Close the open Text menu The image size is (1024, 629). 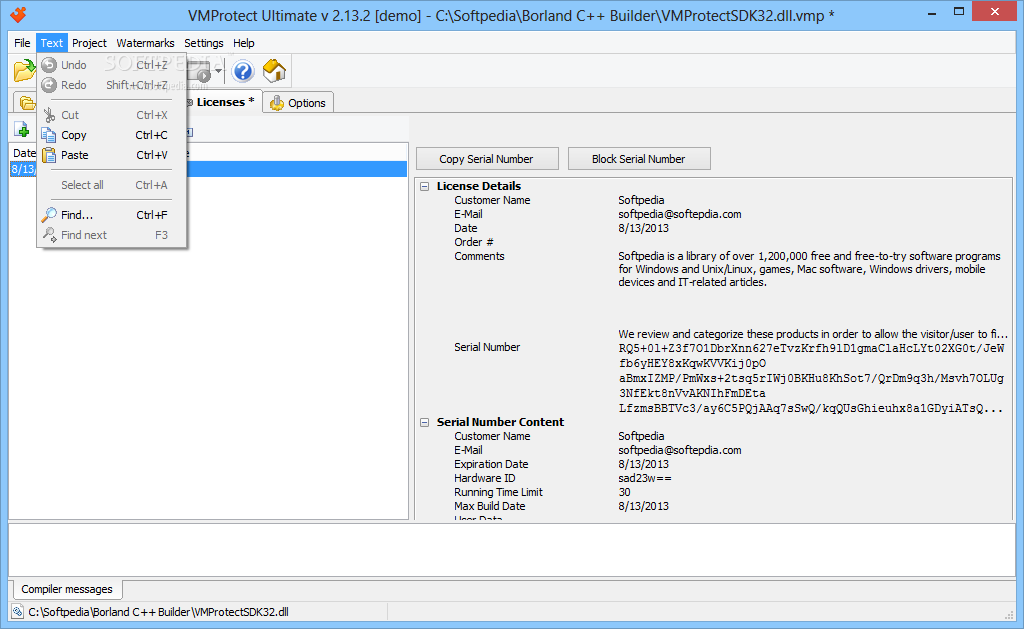52,43
